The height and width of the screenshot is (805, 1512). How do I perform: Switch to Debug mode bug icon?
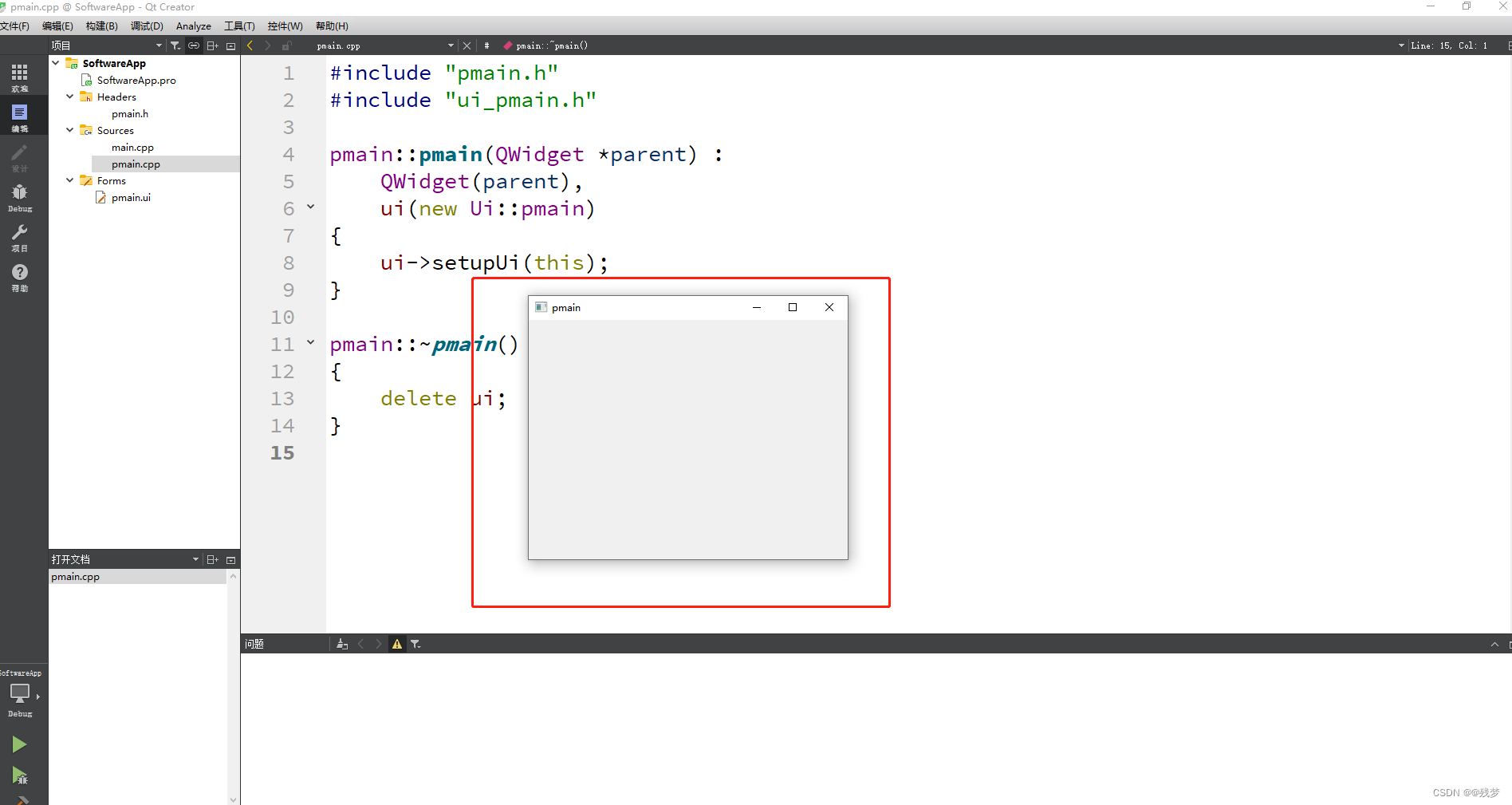tap(19, 197)
